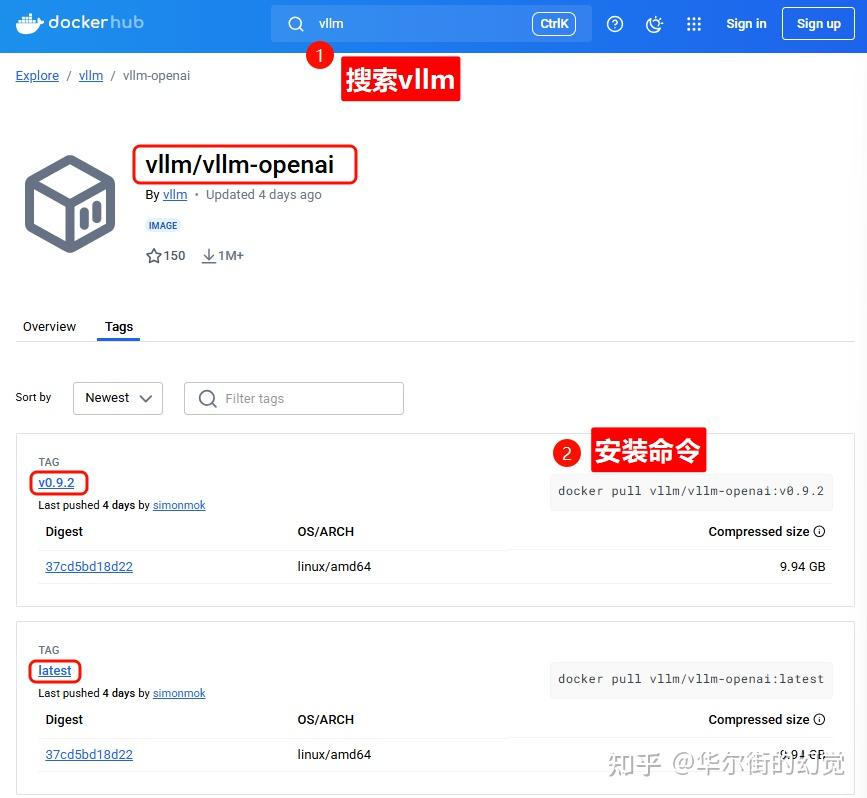Click the Compressed size info icon
The image size is (867, 798).
[x=819, y=531]
